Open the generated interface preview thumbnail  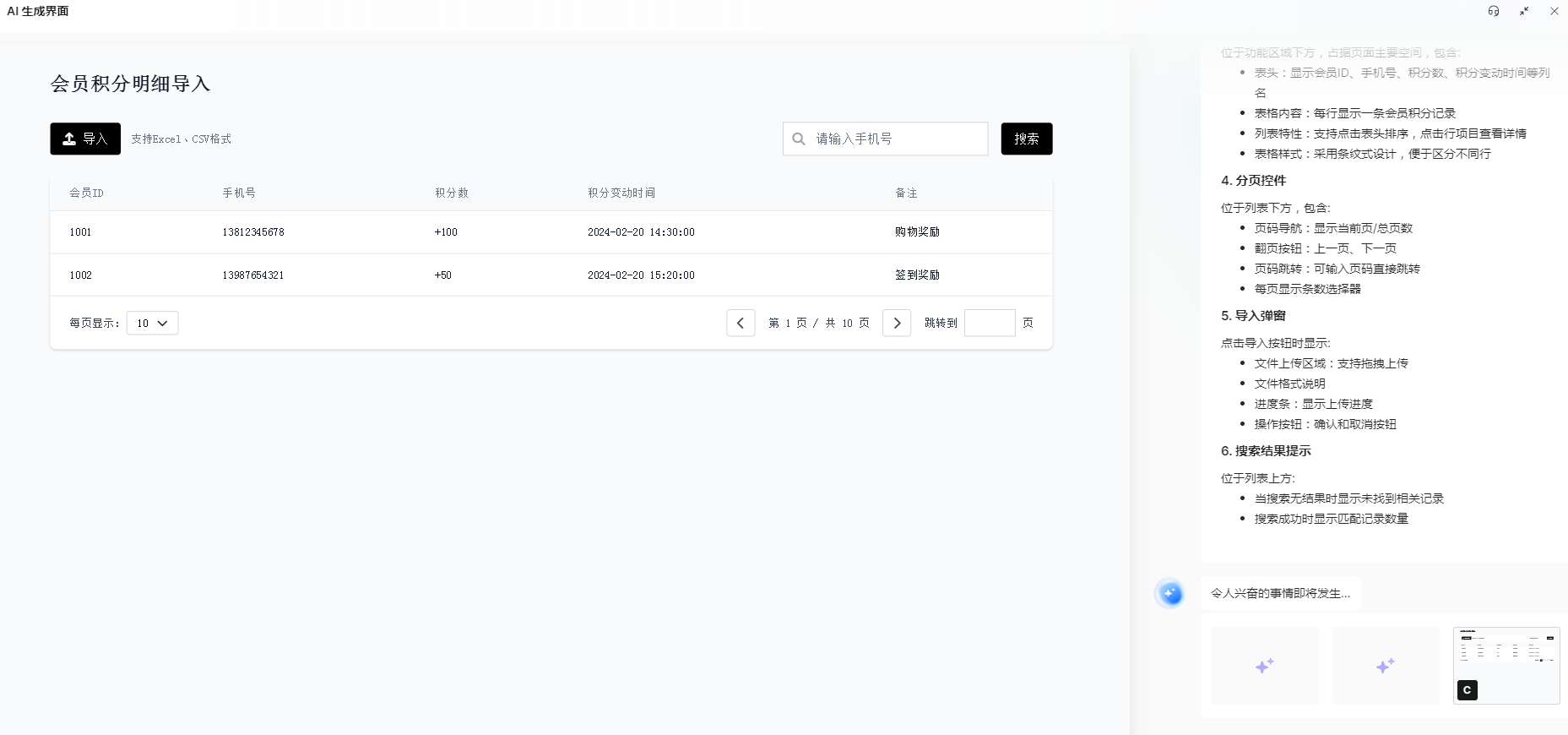click(1506, 666)
